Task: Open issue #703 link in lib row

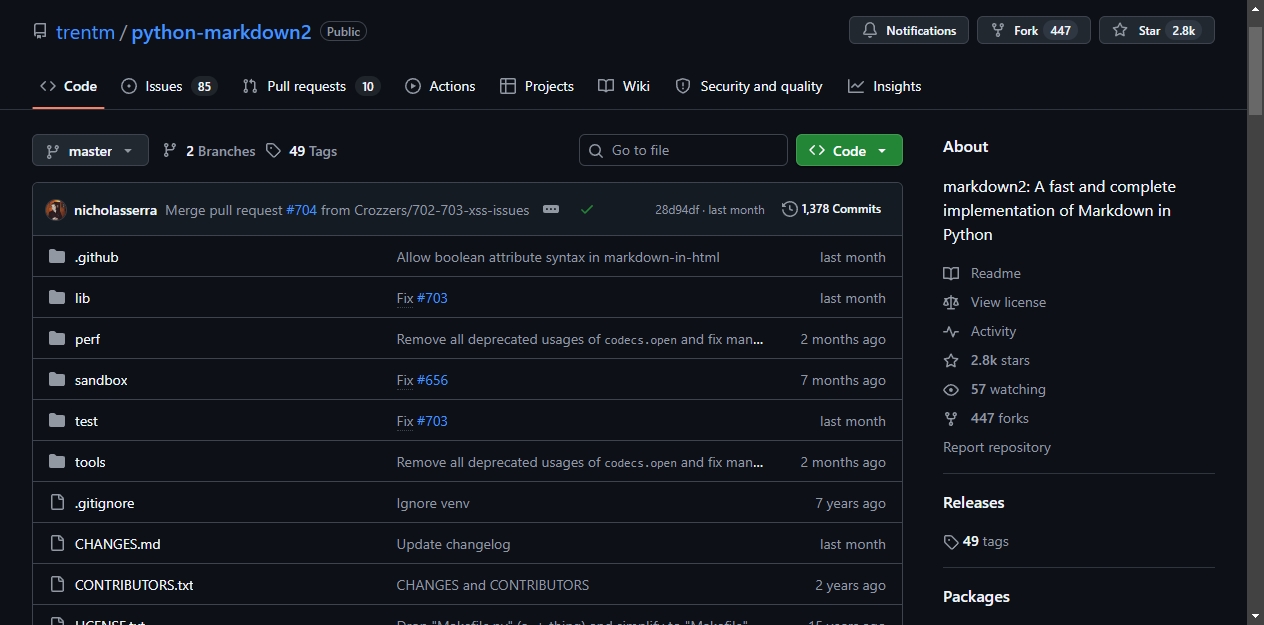Action: 432,298
